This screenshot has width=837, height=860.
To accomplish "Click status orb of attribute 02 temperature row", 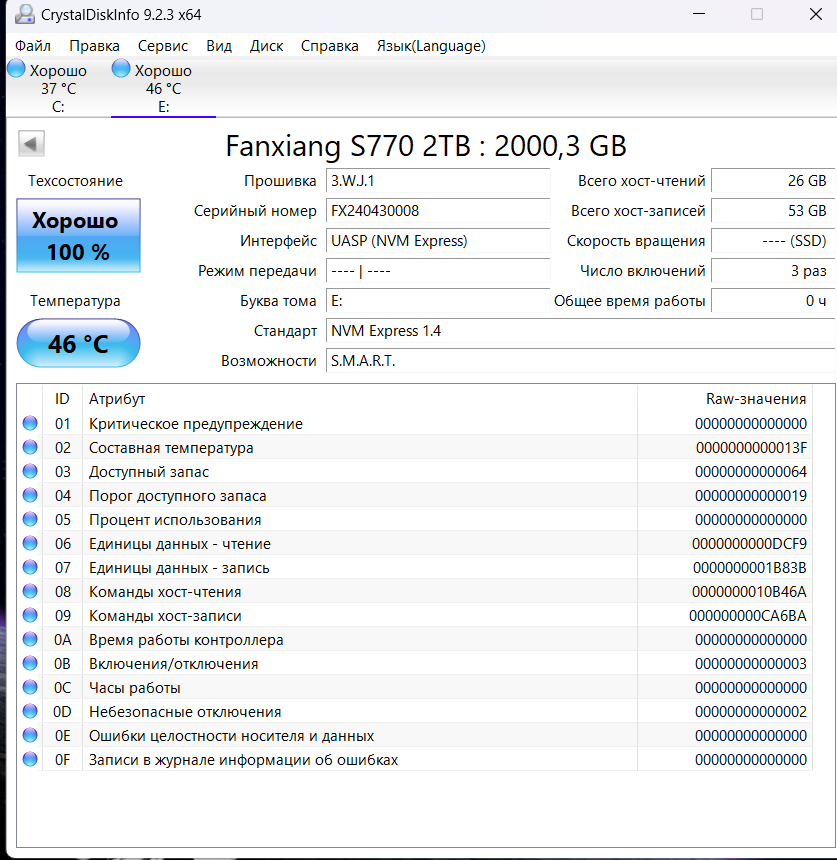I will coord(30,448).
